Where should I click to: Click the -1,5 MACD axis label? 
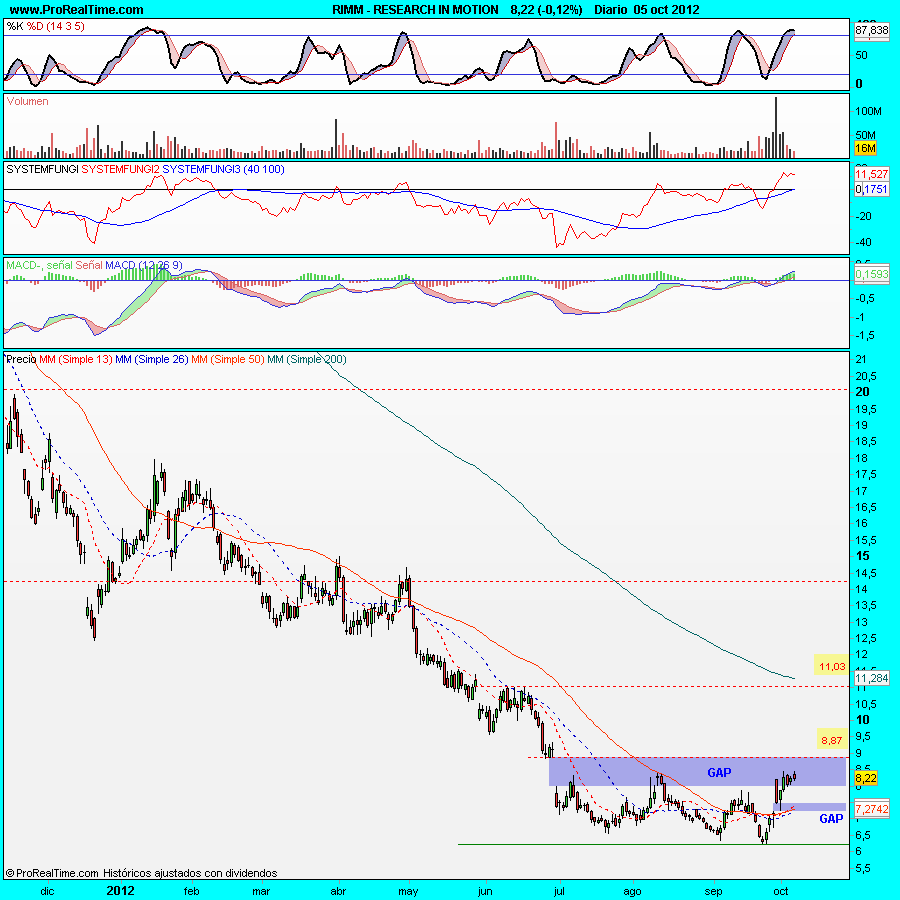[x=865, y=335]
